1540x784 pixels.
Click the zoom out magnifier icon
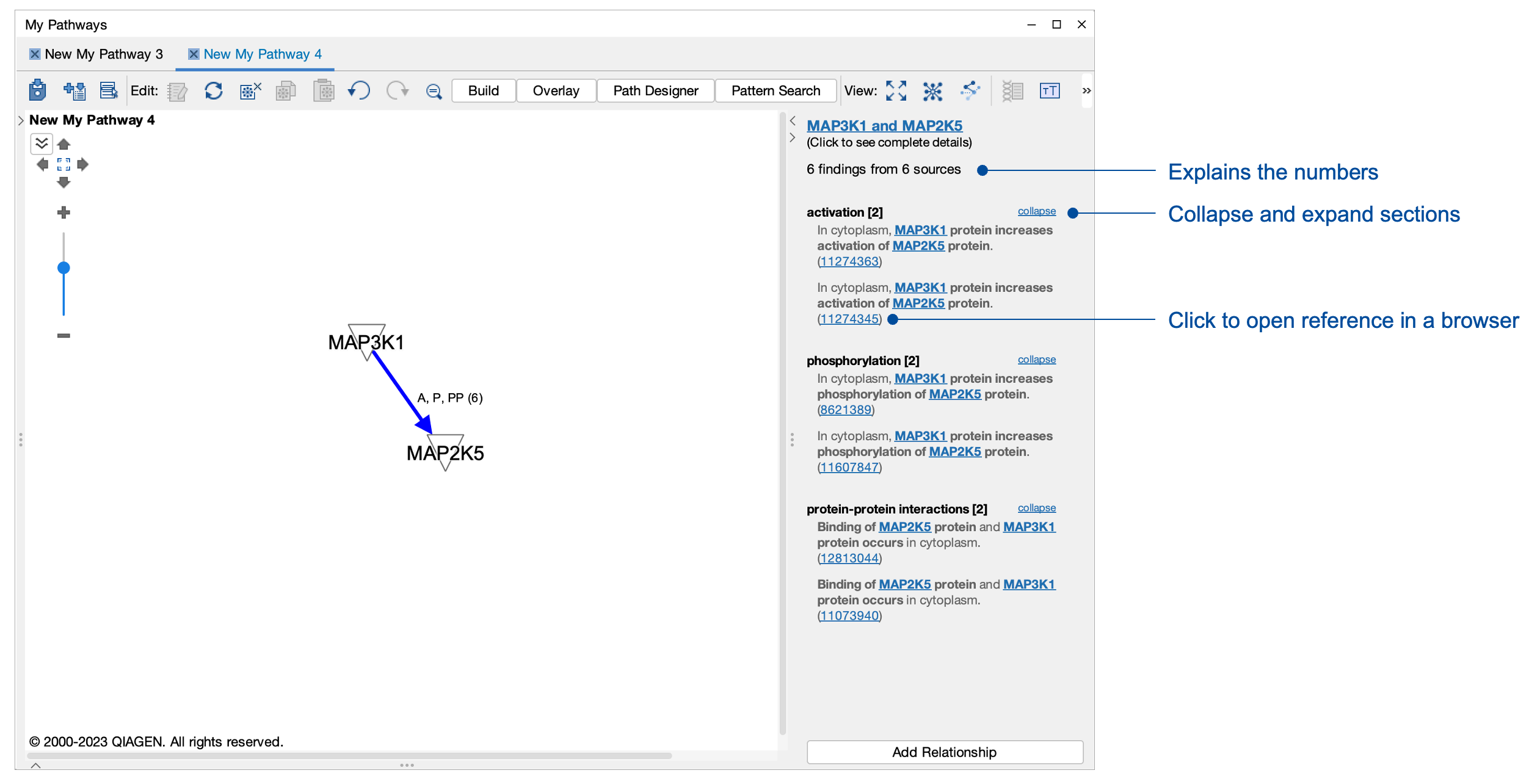coord(434,92)
